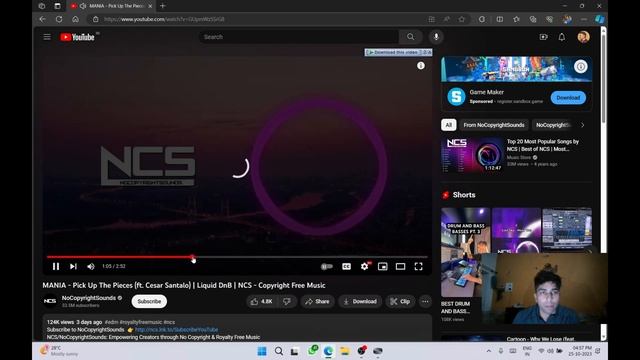Viewport: 640px width, 360px height.
Task: Open the taskbar weather widget
Action: click(58, 351)
